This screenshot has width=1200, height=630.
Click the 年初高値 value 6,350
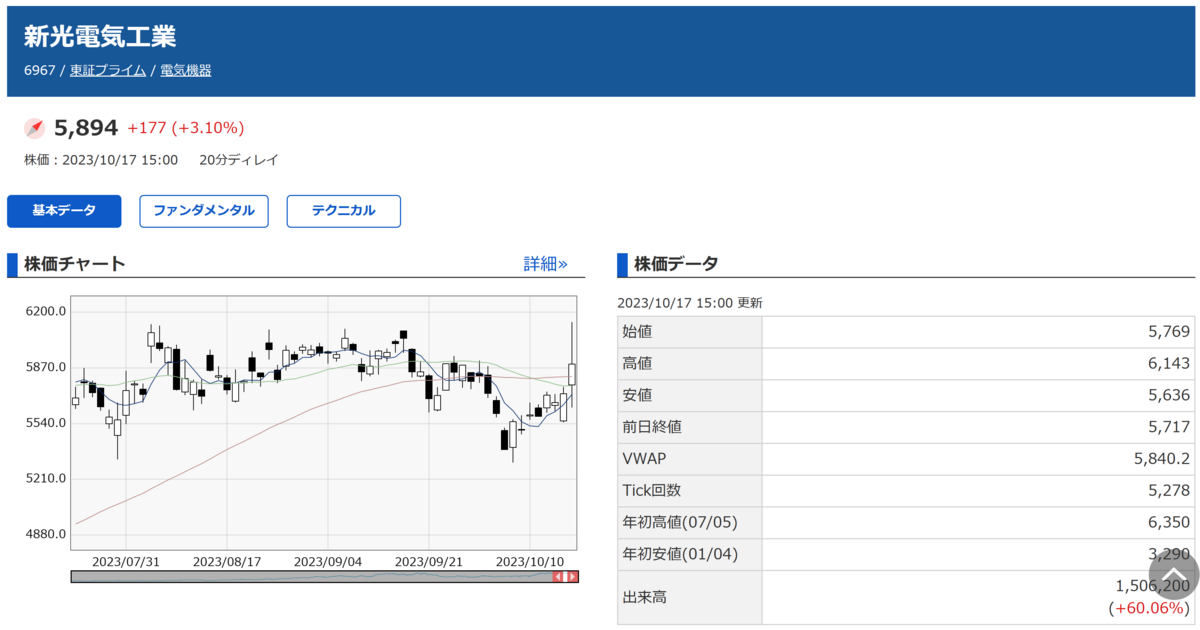1170,522
